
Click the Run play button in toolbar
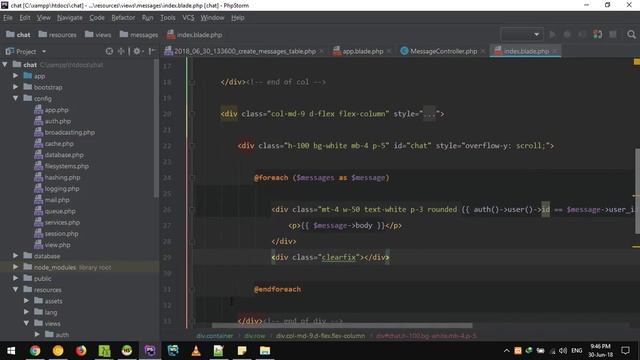pos(552,35)
